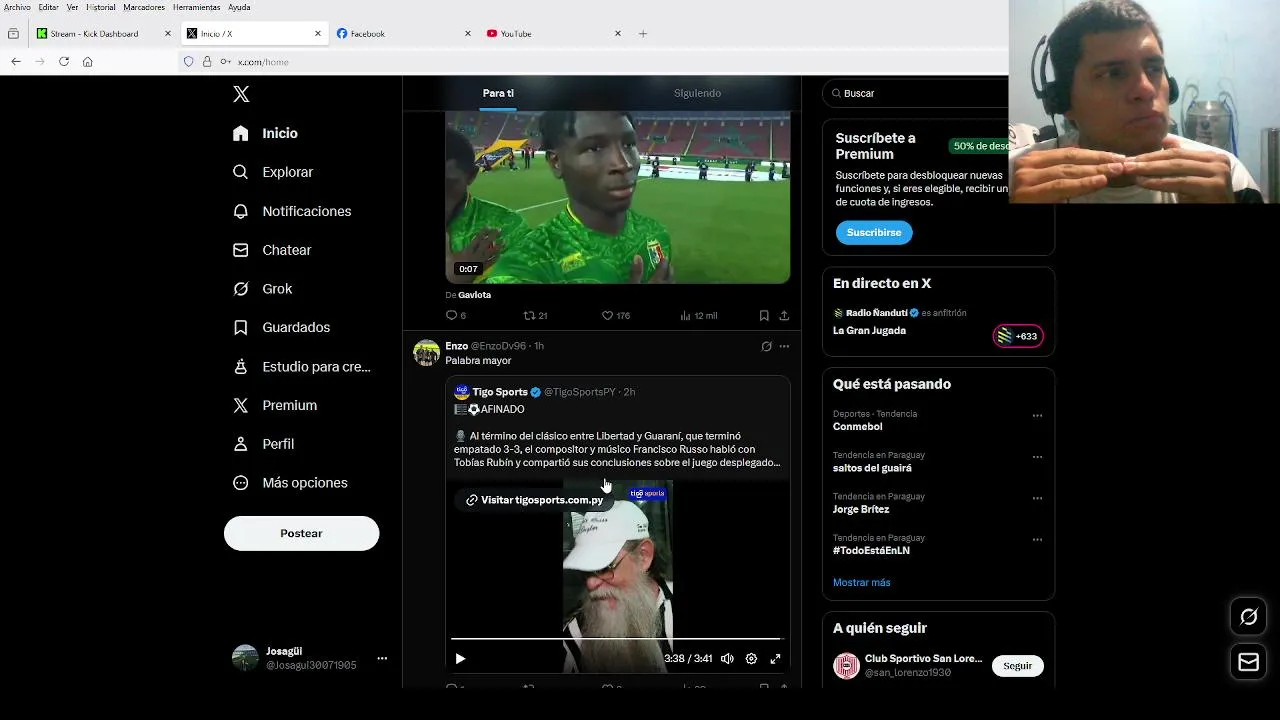Open Conmebol trend
Screen dimensions: 1280x720
tap(857, 426)
